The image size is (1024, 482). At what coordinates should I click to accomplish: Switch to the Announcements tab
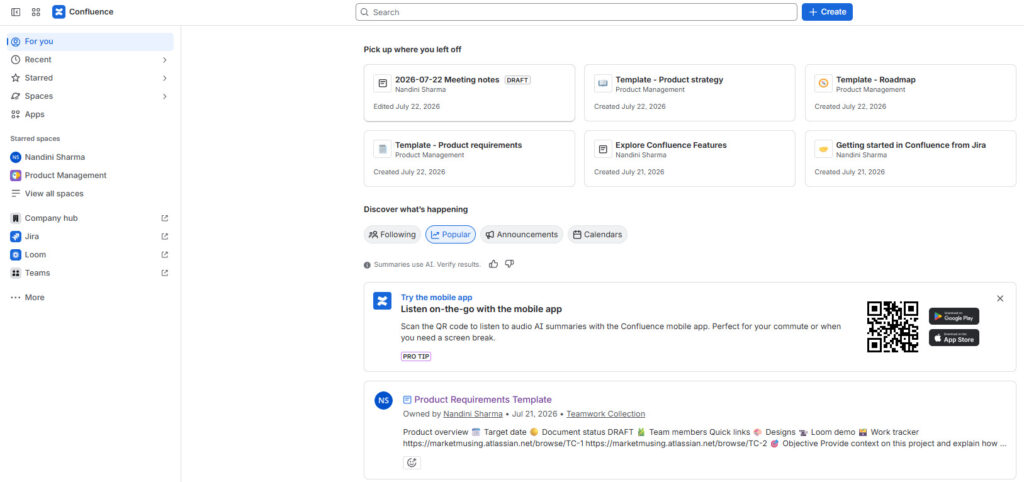[x=521, y=234]
